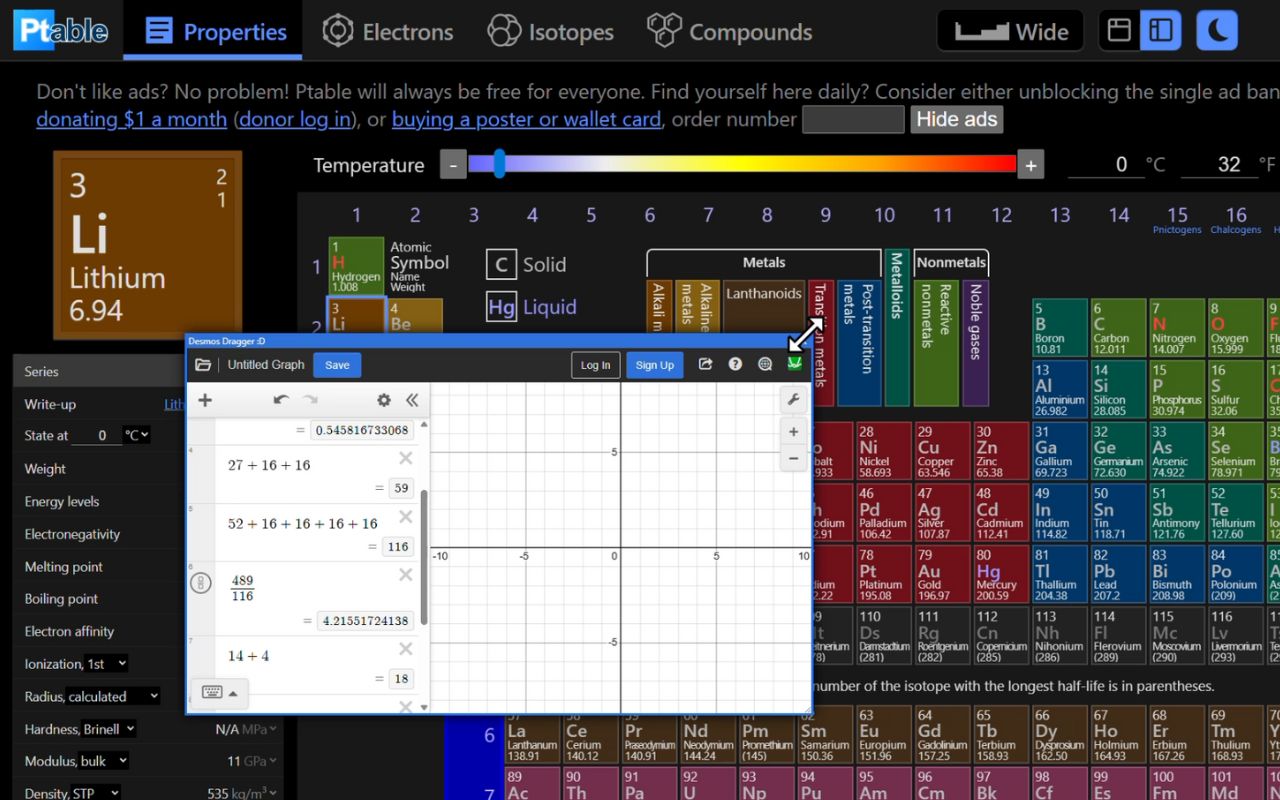Delete the 489/116 expression
Viewport: 1280px width, 800px height.
click(405, 575)
